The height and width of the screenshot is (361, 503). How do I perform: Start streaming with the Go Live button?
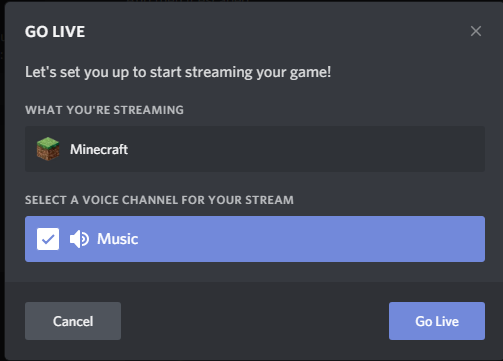(437, 321)
